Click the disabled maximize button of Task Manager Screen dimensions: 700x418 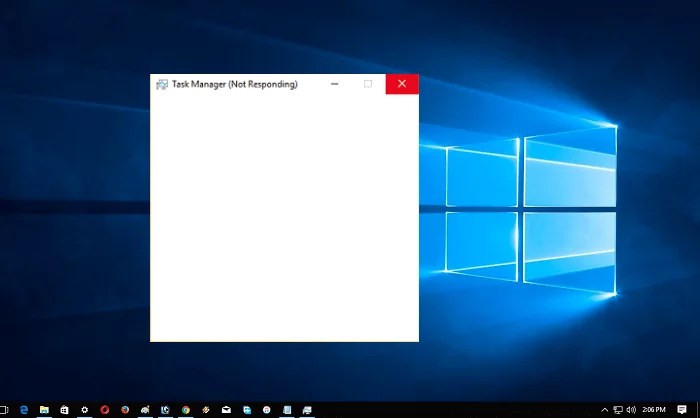(368, 84)
